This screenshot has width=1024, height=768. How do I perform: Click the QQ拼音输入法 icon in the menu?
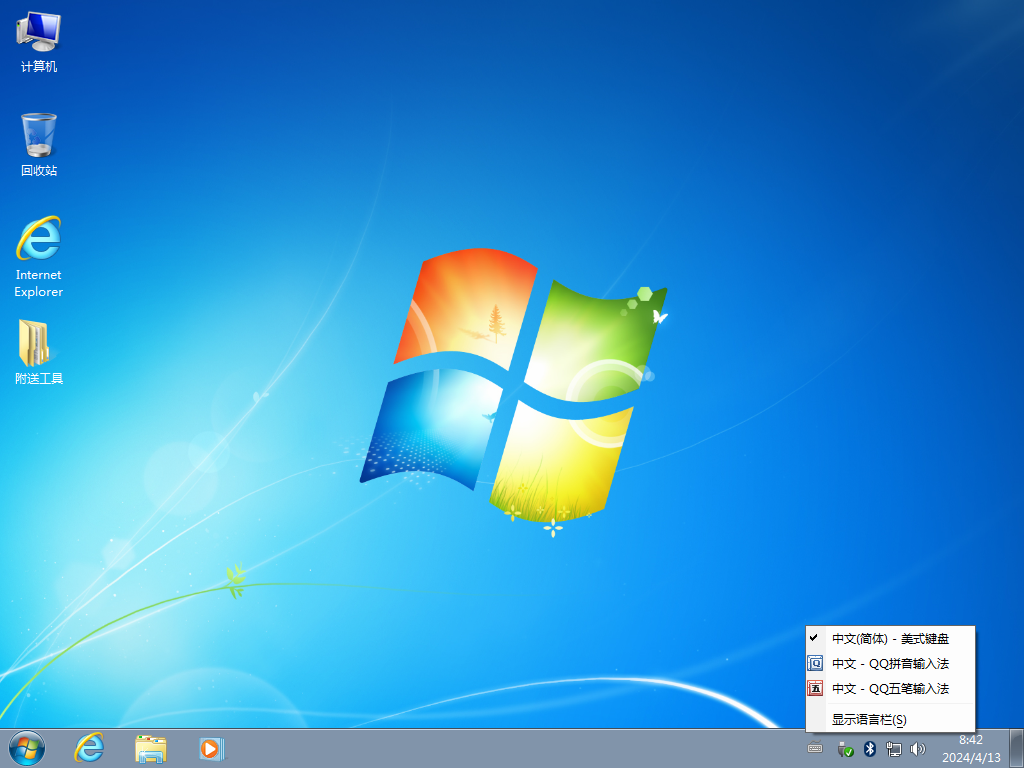[x=814, y=662]
